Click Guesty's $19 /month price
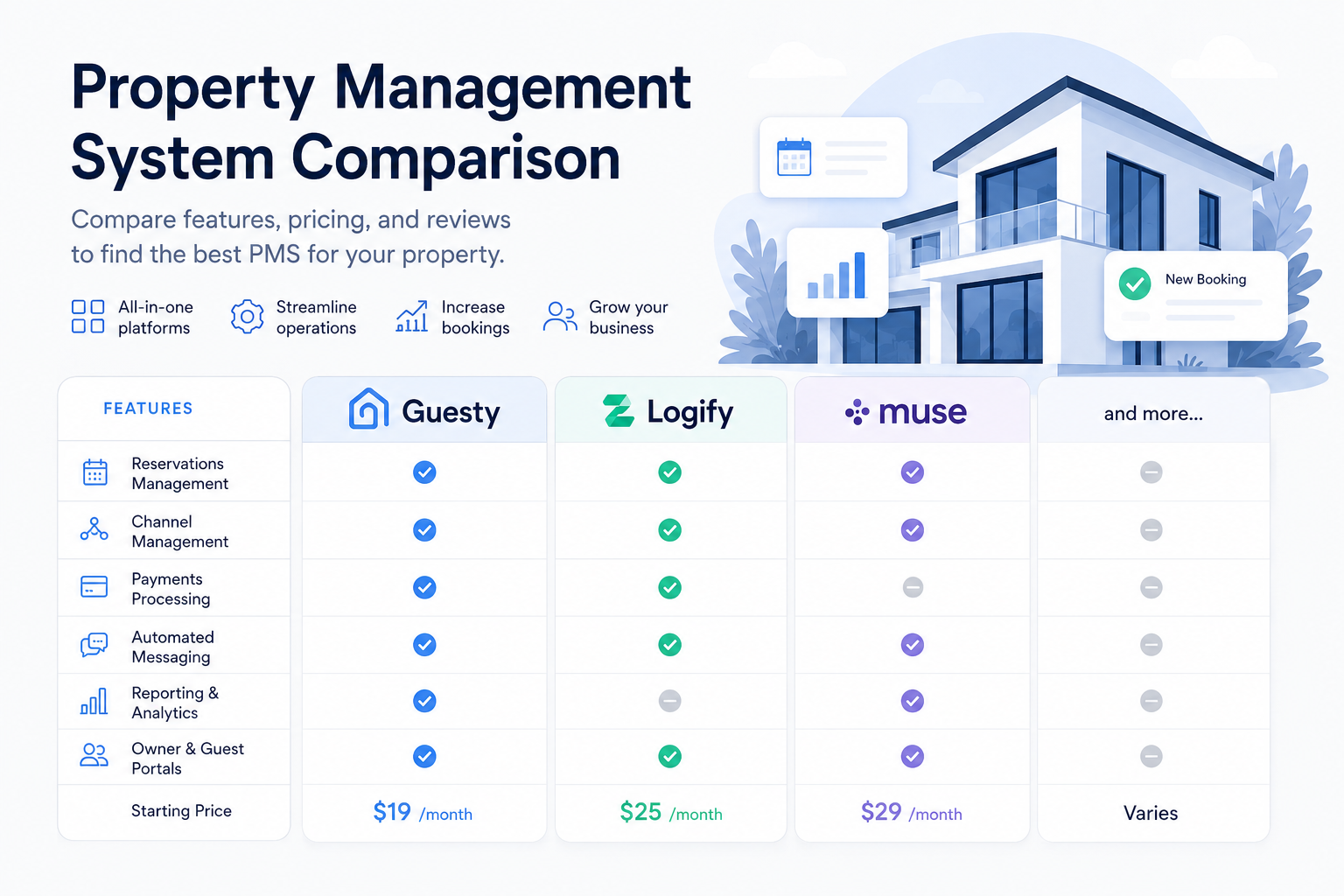 (423, 813)
